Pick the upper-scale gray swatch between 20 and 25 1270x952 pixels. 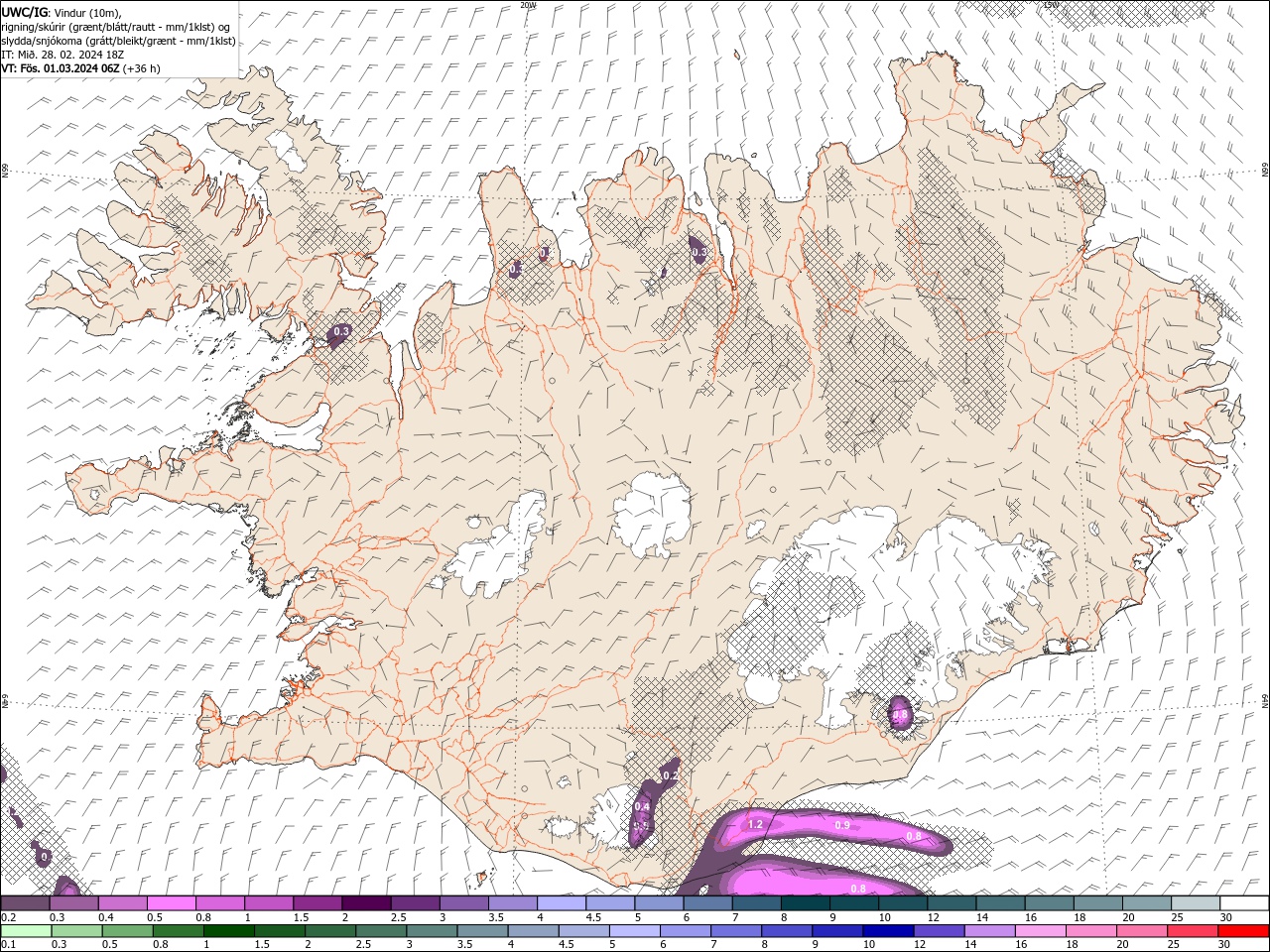[1147, 903]
